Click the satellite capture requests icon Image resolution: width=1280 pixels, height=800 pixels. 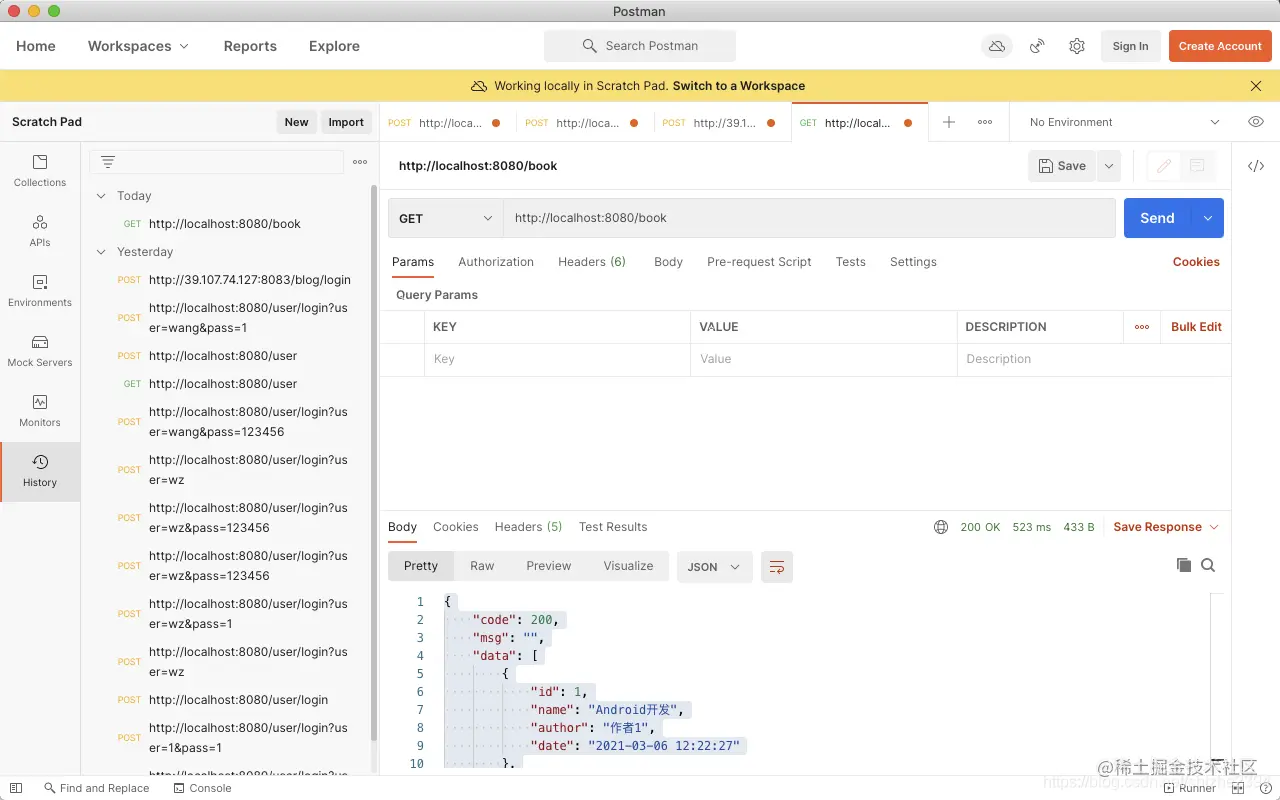click(x=1038, y=46)
